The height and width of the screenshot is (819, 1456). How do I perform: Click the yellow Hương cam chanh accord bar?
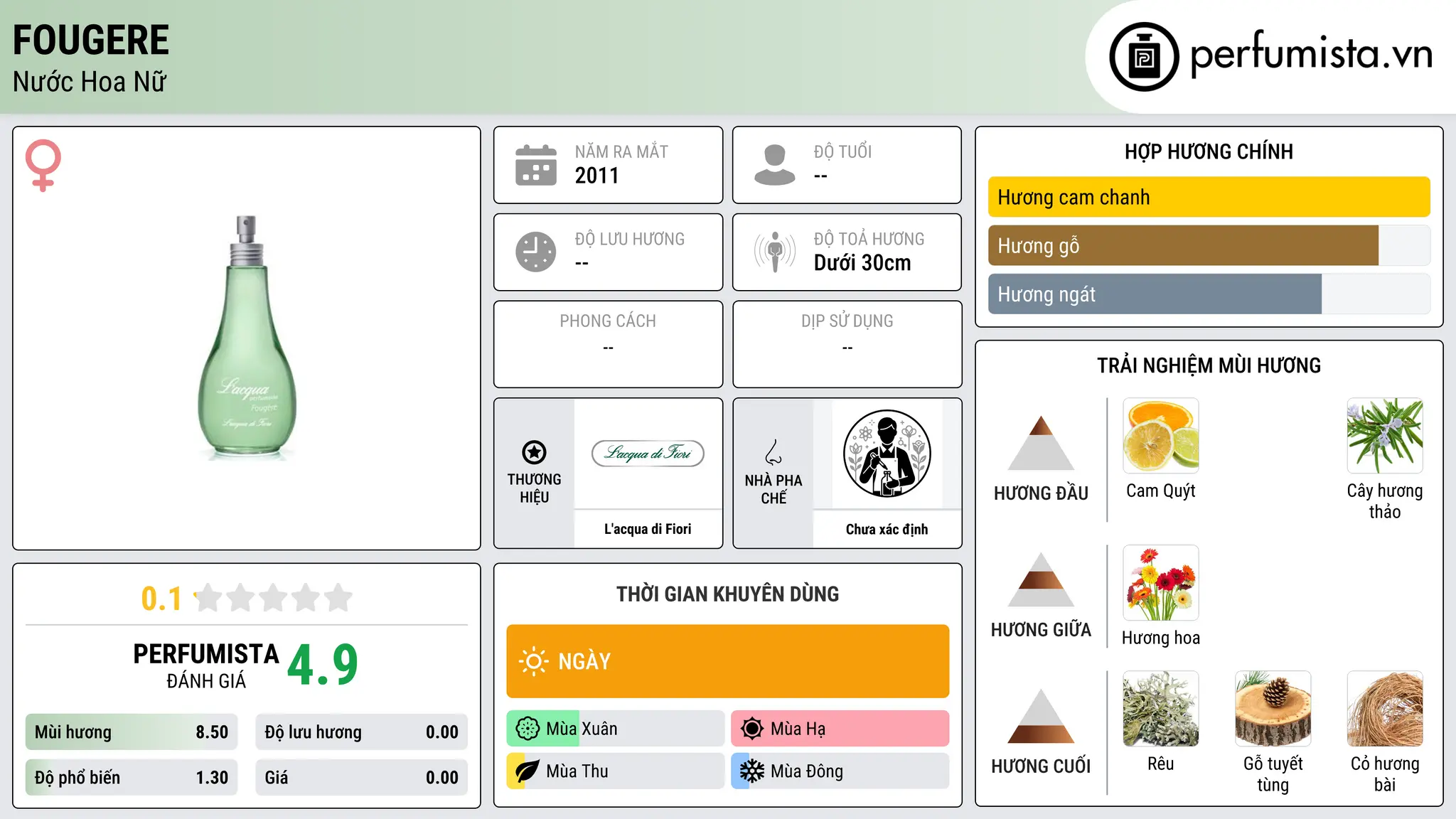(1209, 197)
